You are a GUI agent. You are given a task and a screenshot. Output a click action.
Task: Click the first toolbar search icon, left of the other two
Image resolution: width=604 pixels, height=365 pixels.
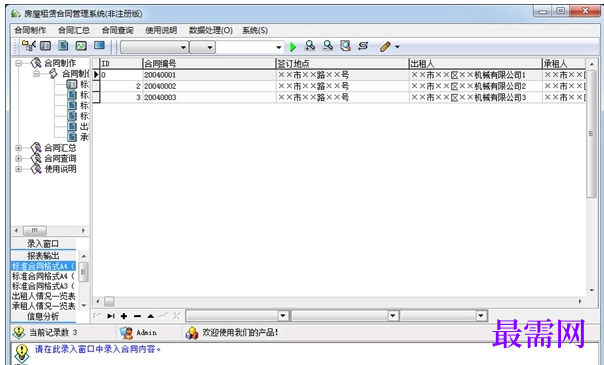310,46
